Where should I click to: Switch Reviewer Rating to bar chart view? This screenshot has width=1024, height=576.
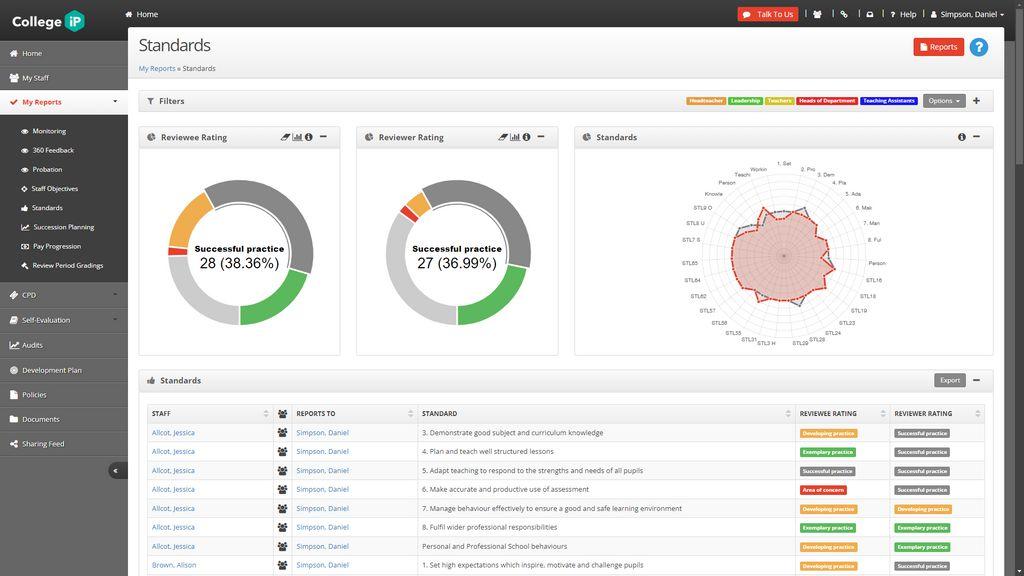(515, 137)
